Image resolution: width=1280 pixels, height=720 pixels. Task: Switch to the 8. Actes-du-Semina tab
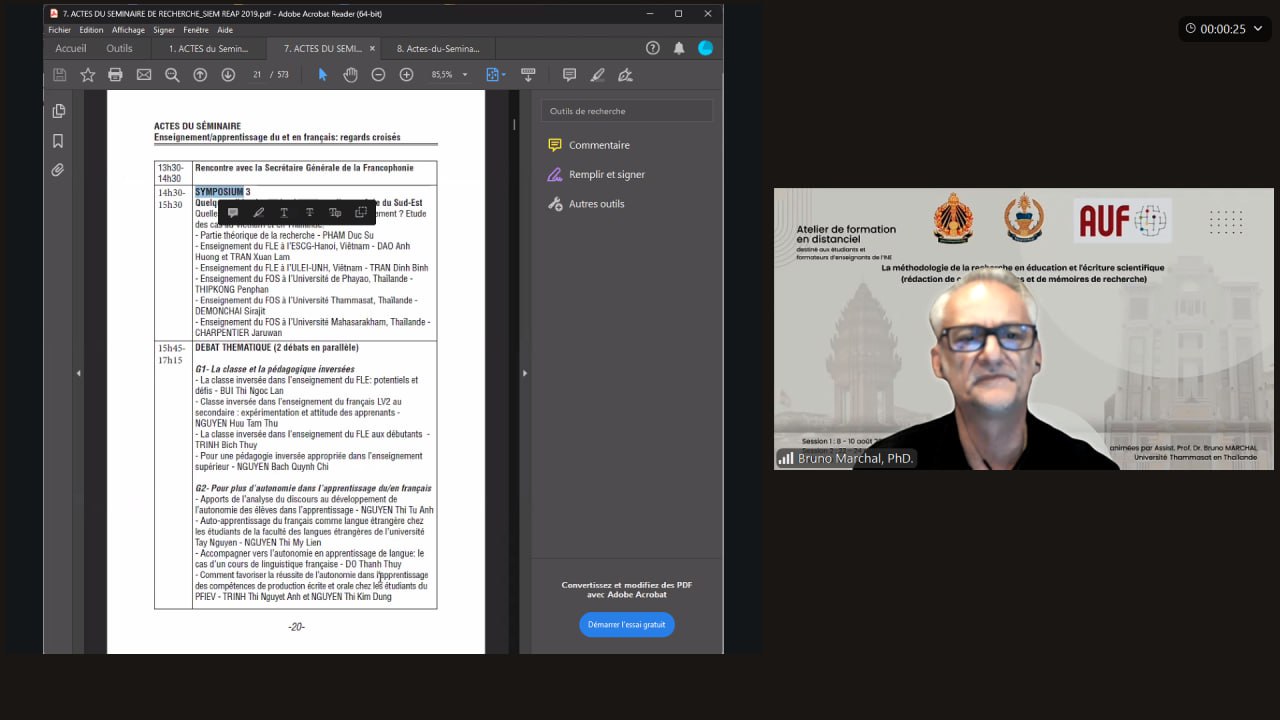[438, 48]
